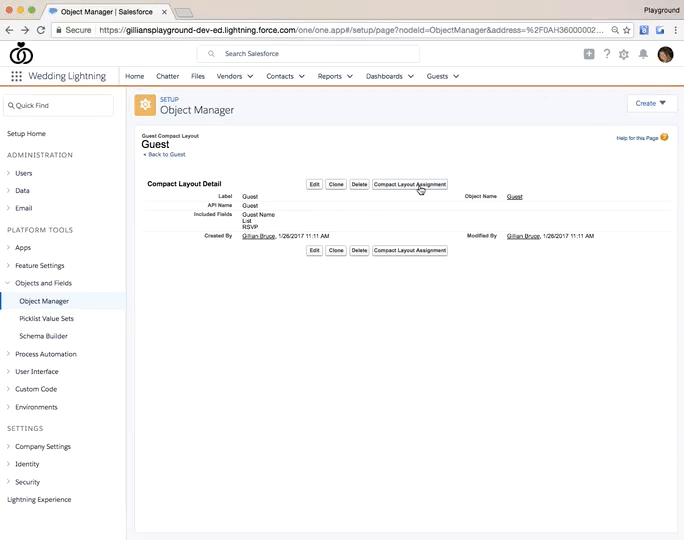Viewport: 684px width, 540px height.
Task: Open the notifications bell icon
Action: [x=643, y=54]
